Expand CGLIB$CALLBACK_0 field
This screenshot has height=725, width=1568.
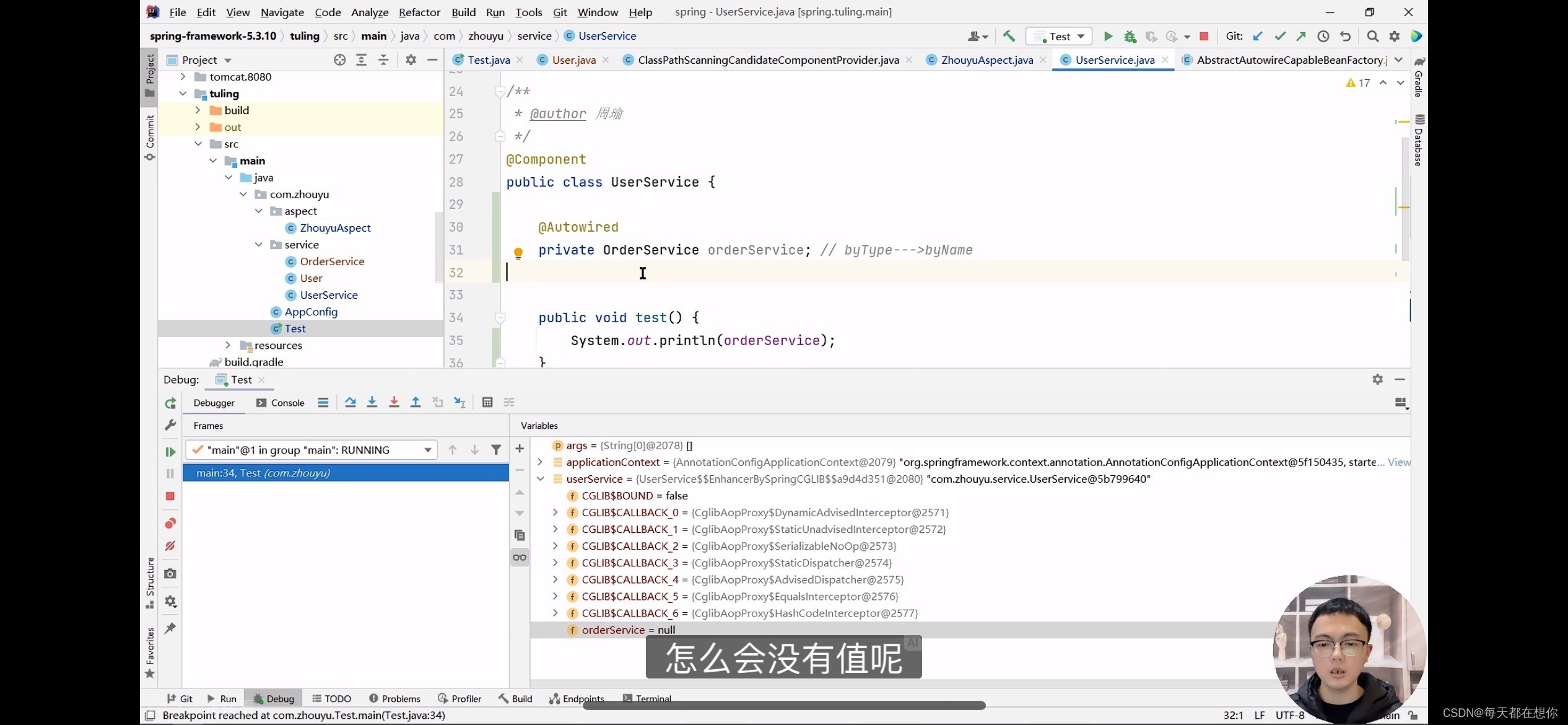click(555, 512)
